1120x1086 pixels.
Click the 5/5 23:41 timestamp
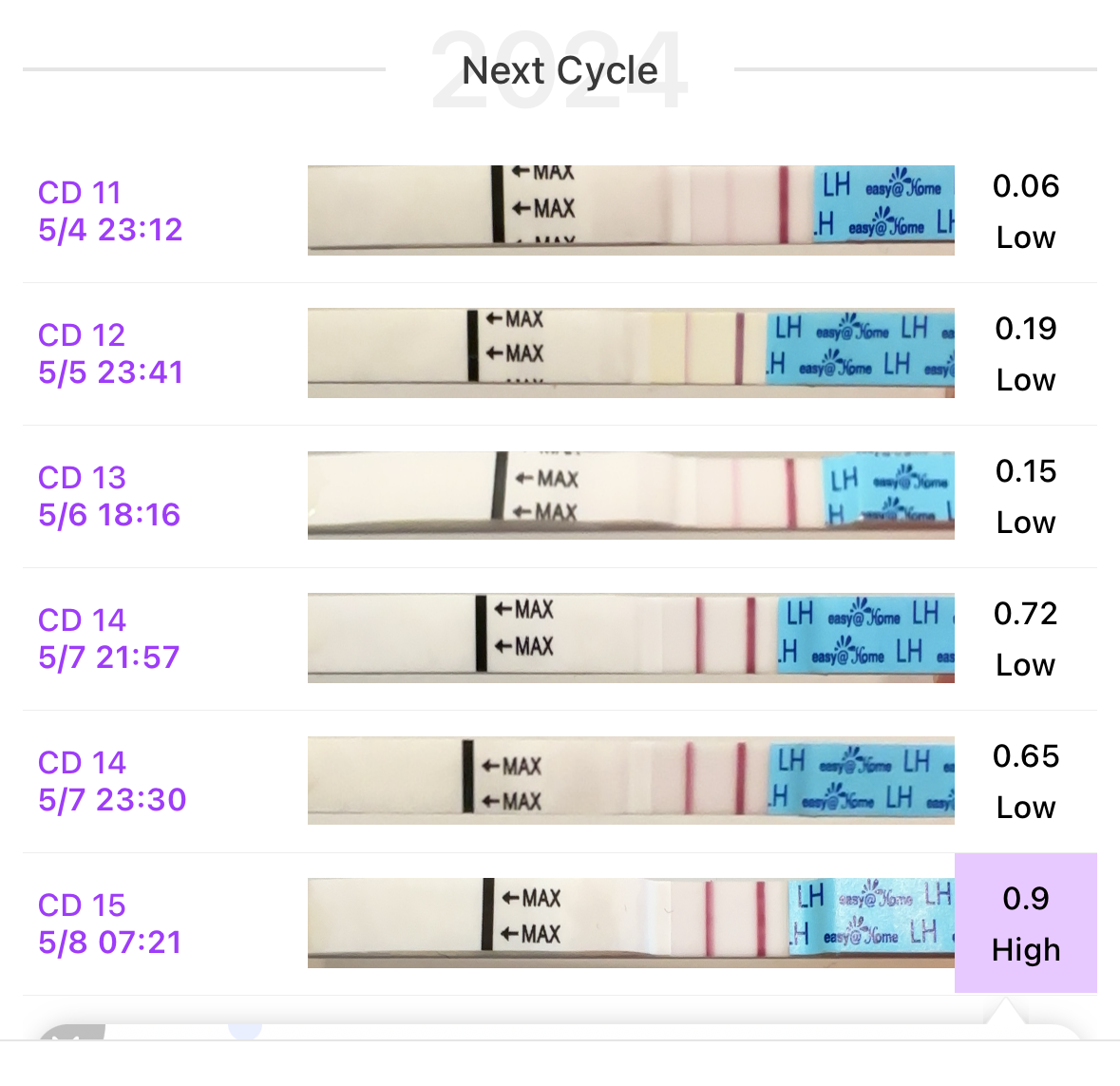tap(110, 372)
